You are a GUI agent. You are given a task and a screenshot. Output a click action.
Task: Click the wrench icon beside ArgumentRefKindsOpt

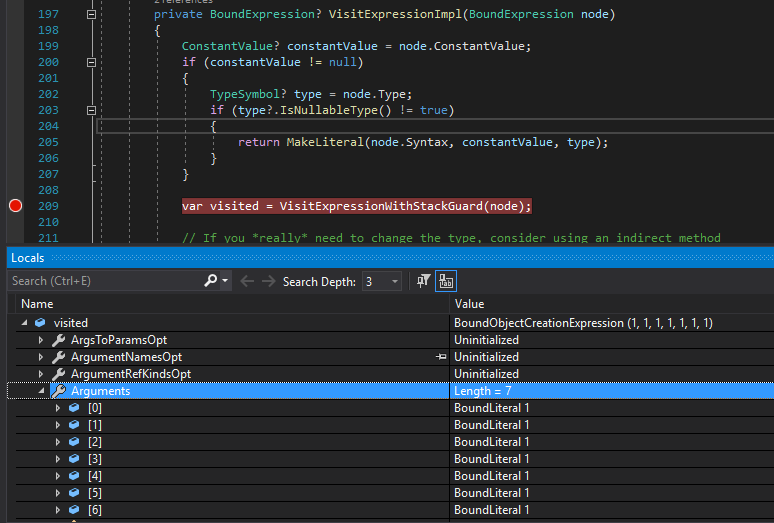(x=58, y=374)
